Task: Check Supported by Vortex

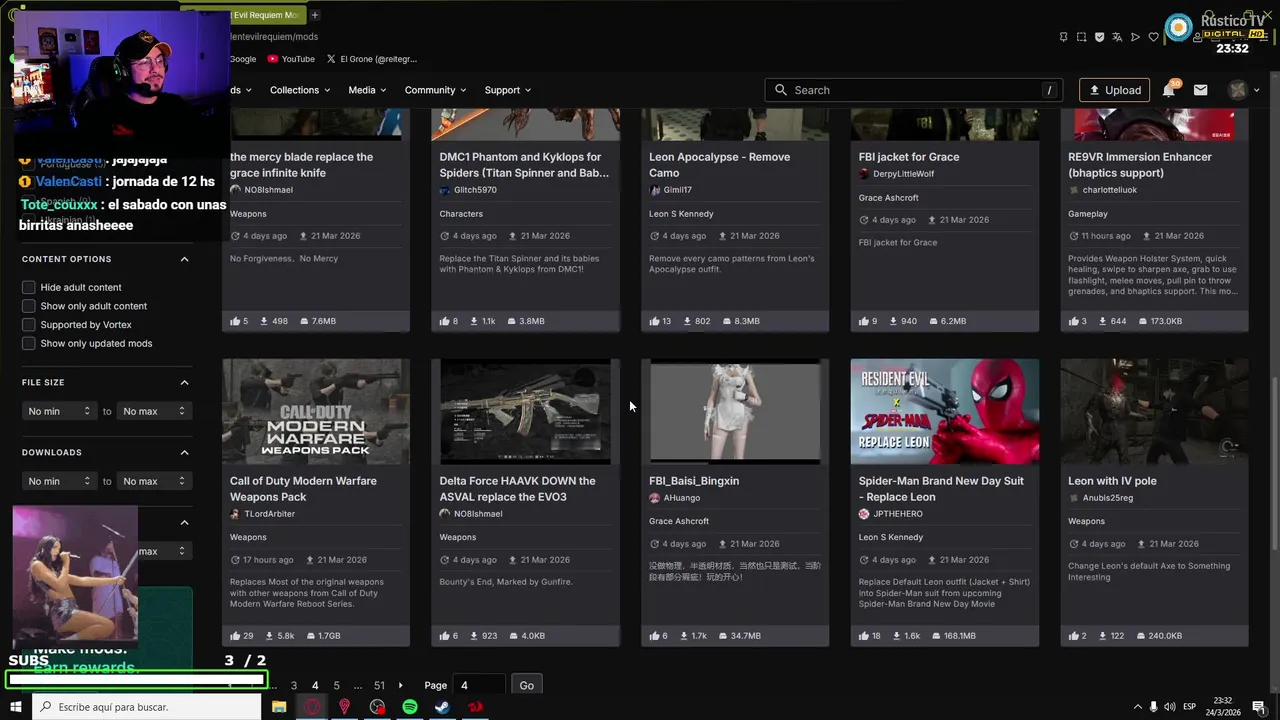Action: coord(29,325)
